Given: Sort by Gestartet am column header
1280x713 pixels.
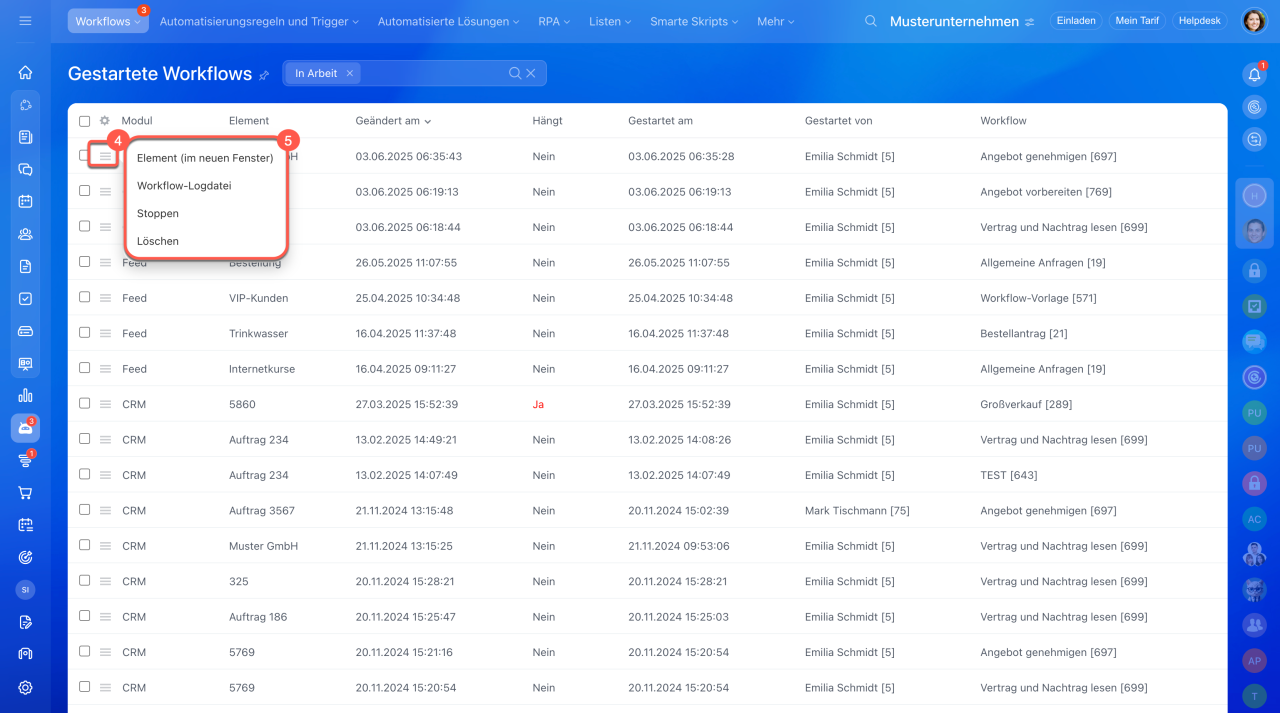Looking at the screenshot, I should [x=660, y=121].
